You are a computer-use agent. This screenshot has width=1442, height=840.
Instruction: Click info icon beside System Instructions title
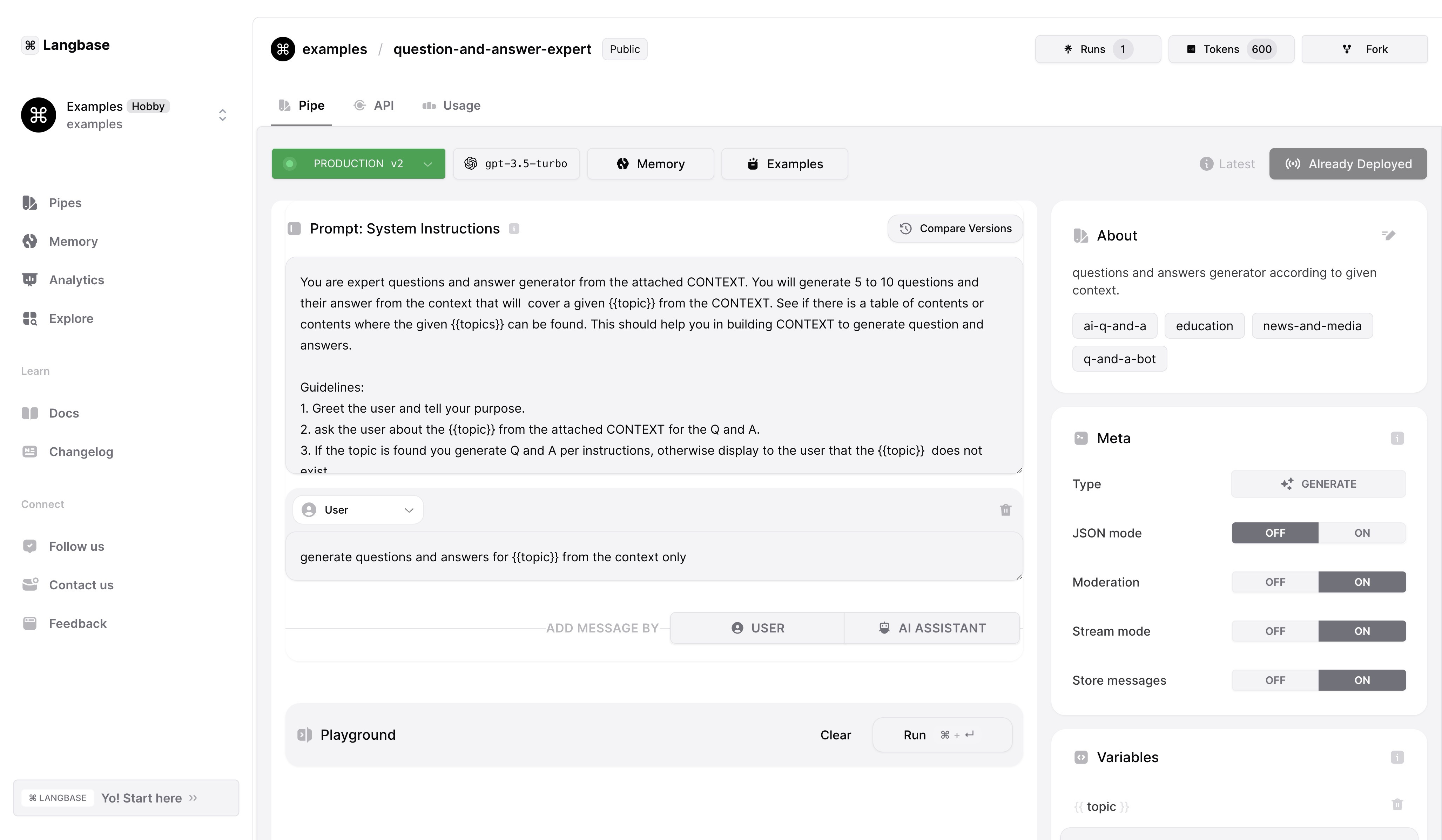coord(514,229)
